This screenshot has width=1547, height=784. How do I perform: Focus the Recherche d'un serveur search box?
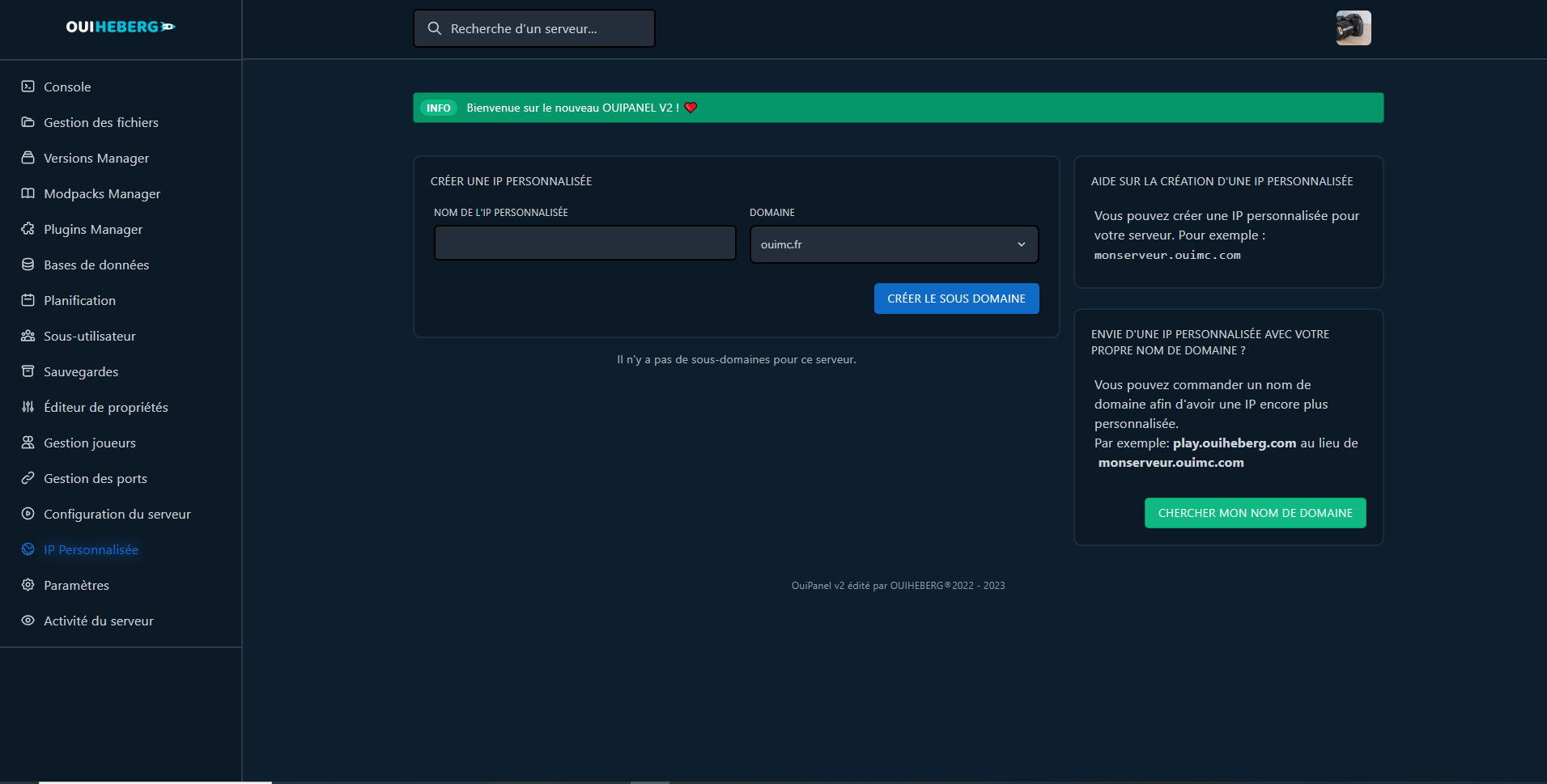tap(534, 28)
